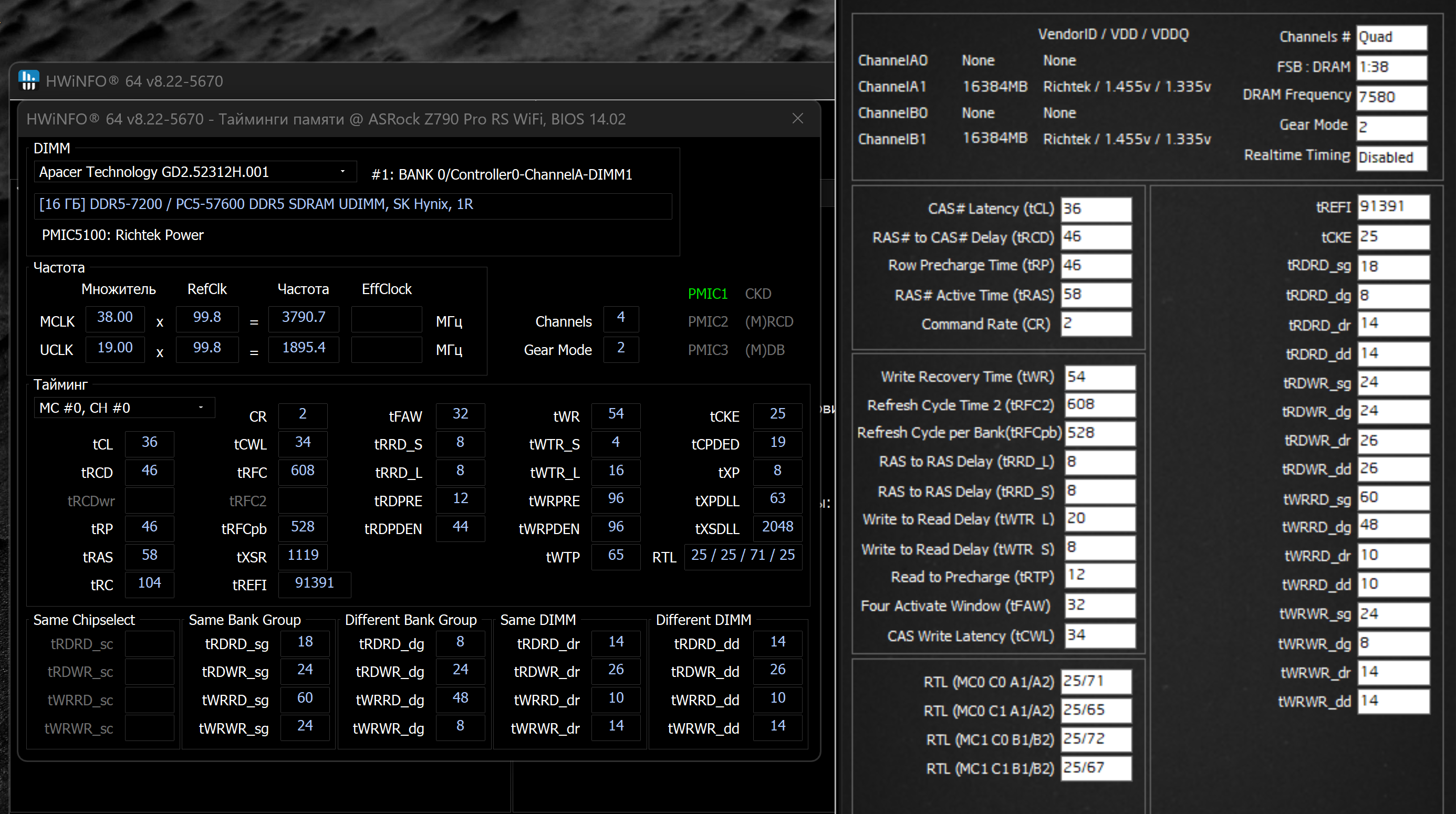The image size is (1456, 814).
Task: Click the tREFI value 91391 in HWiNFO
Action: [314, 583]
